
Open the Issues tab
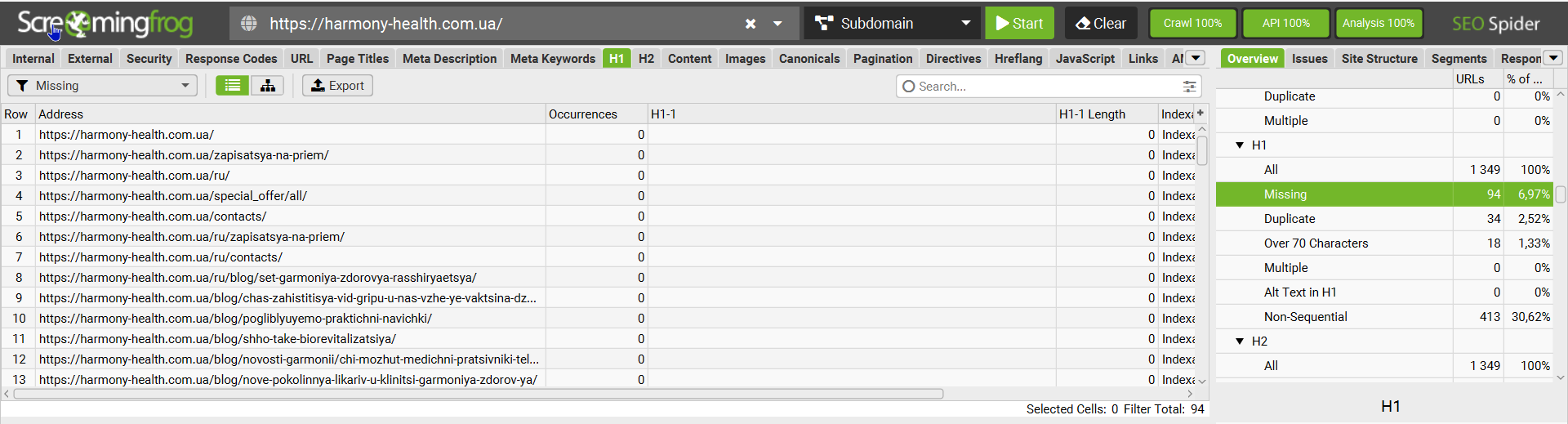(x=1309, y=59)
